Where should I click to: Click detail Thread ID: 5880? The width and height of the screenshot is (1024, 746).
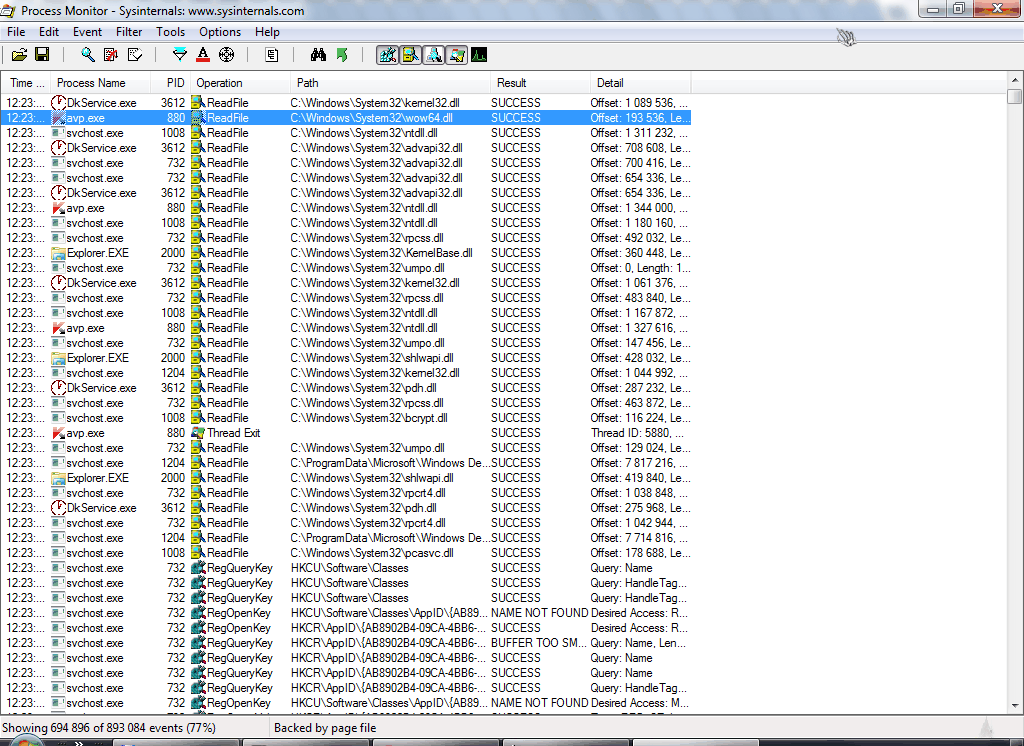click(638, 433)
